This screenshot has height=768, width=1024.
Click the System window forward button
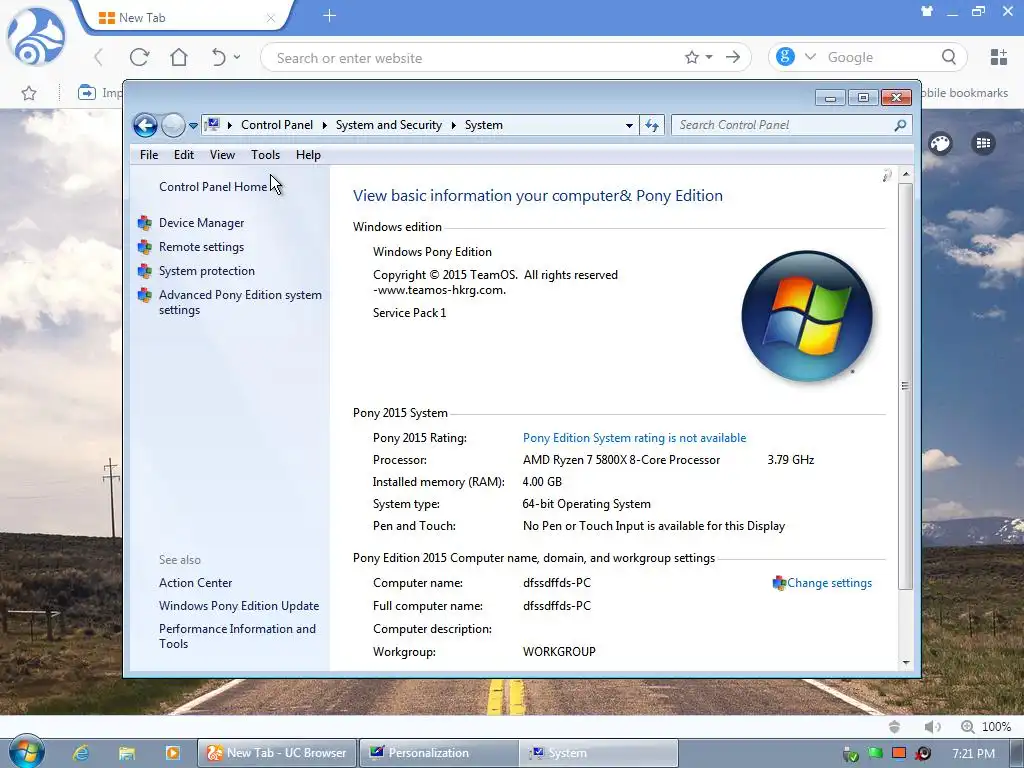[x=173, y=125]
